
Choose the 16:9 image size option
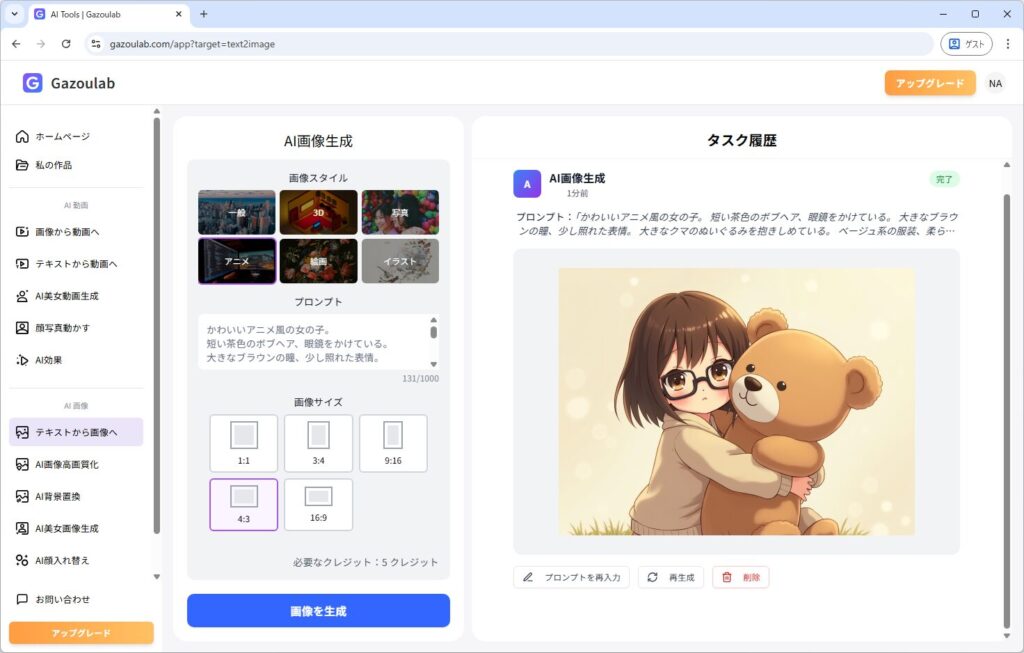pyautogui.click(x=318, y=504)
